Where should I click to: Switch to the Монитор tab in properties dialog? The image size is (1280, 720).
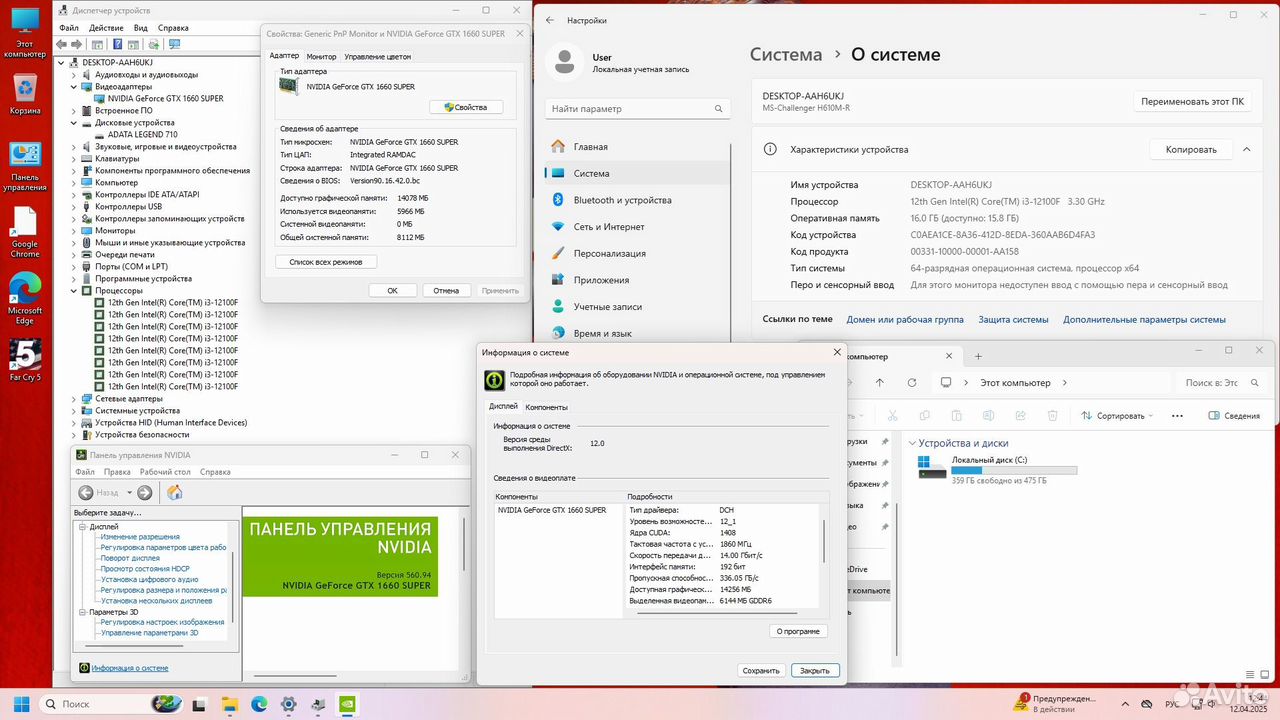click(x=322, y=56)
